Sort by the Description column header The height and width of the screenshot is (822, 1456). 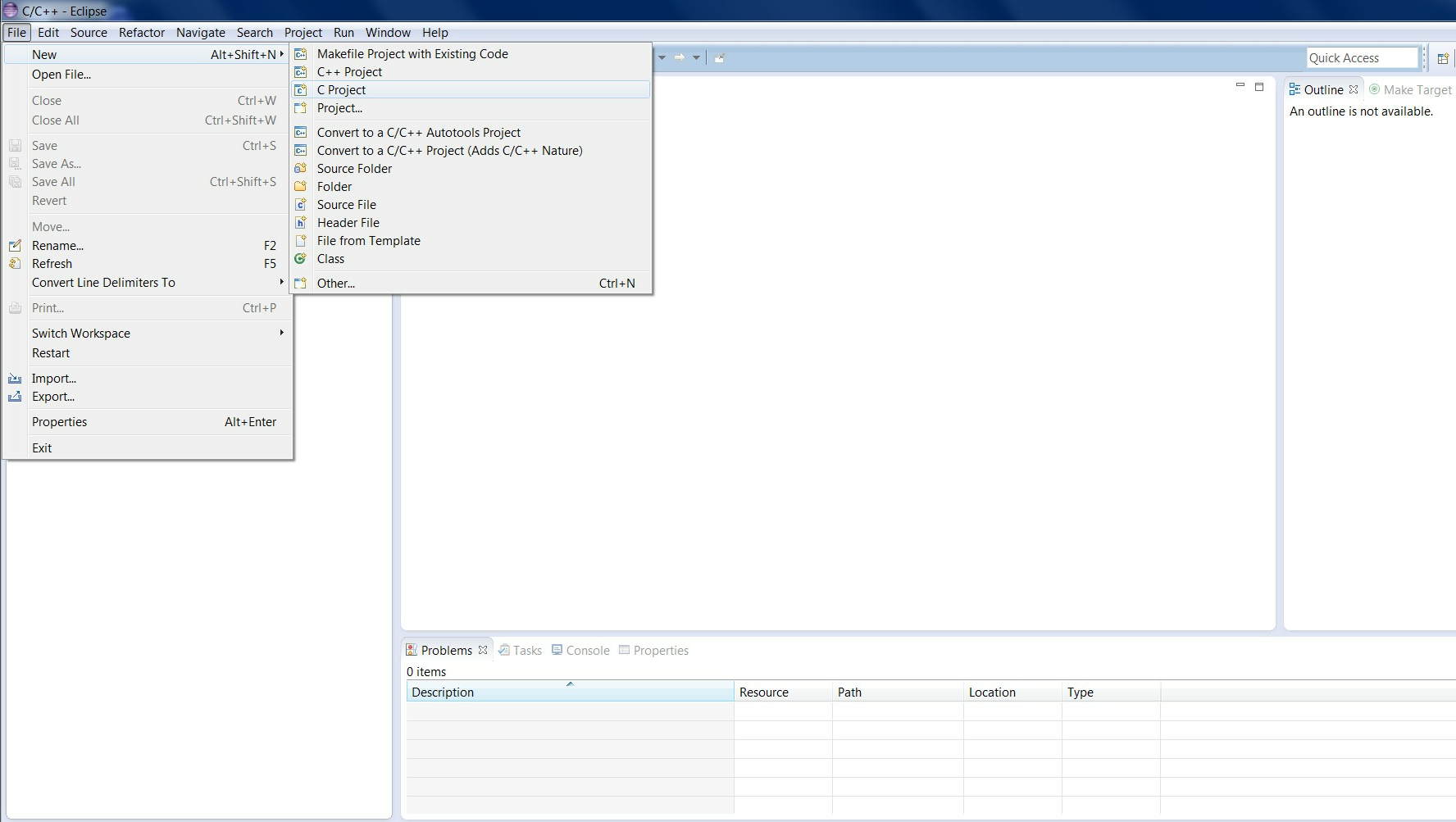click(570, 692)
